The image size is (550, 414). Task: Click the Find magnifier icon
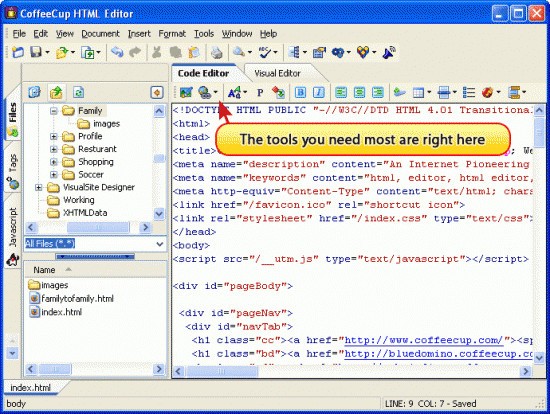[239, 52]
